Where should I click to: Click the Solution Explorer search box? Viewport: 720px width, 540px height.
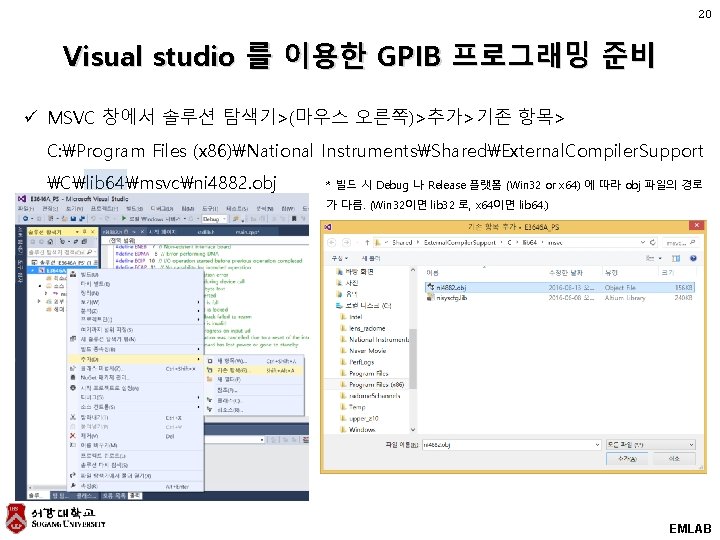(x=62, y=252)
